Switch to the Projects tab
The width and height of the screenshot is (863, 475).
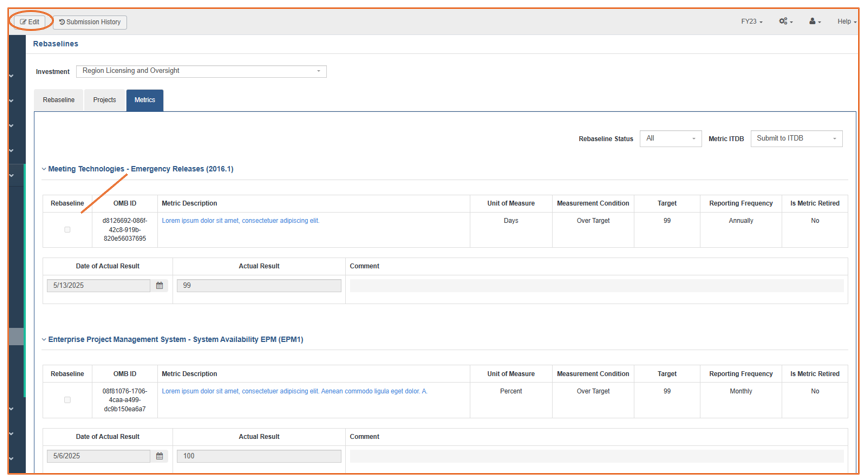click(x=105, y=100)
